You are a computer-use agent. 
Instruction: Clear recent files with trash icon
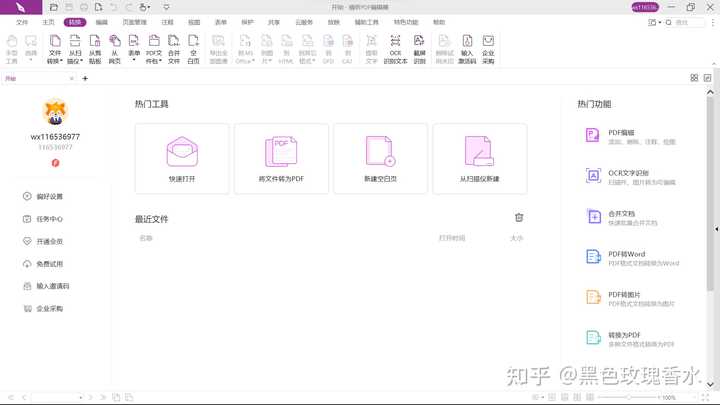point(519,218)
